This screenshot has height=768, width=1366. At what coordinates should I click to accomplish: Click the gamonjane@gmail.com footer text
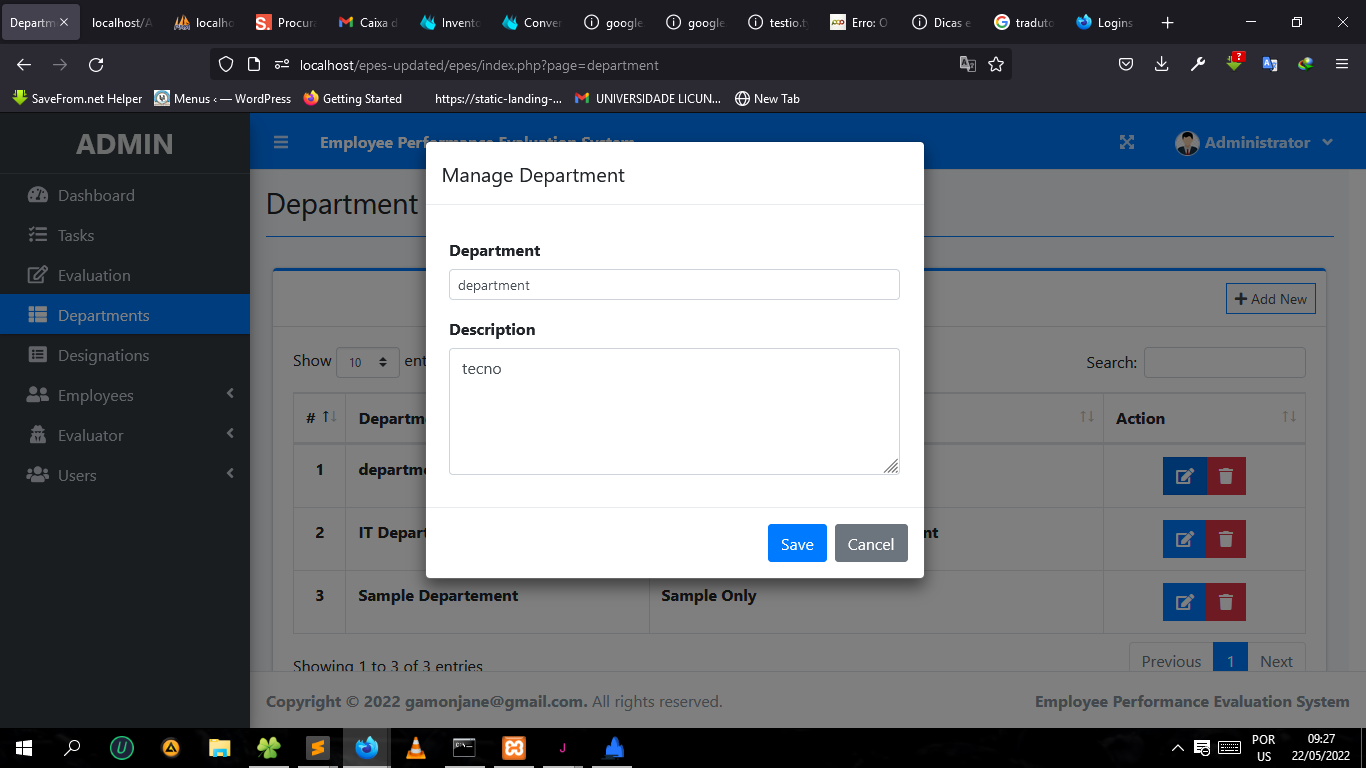pyautogui.click(x=495, y=701)
